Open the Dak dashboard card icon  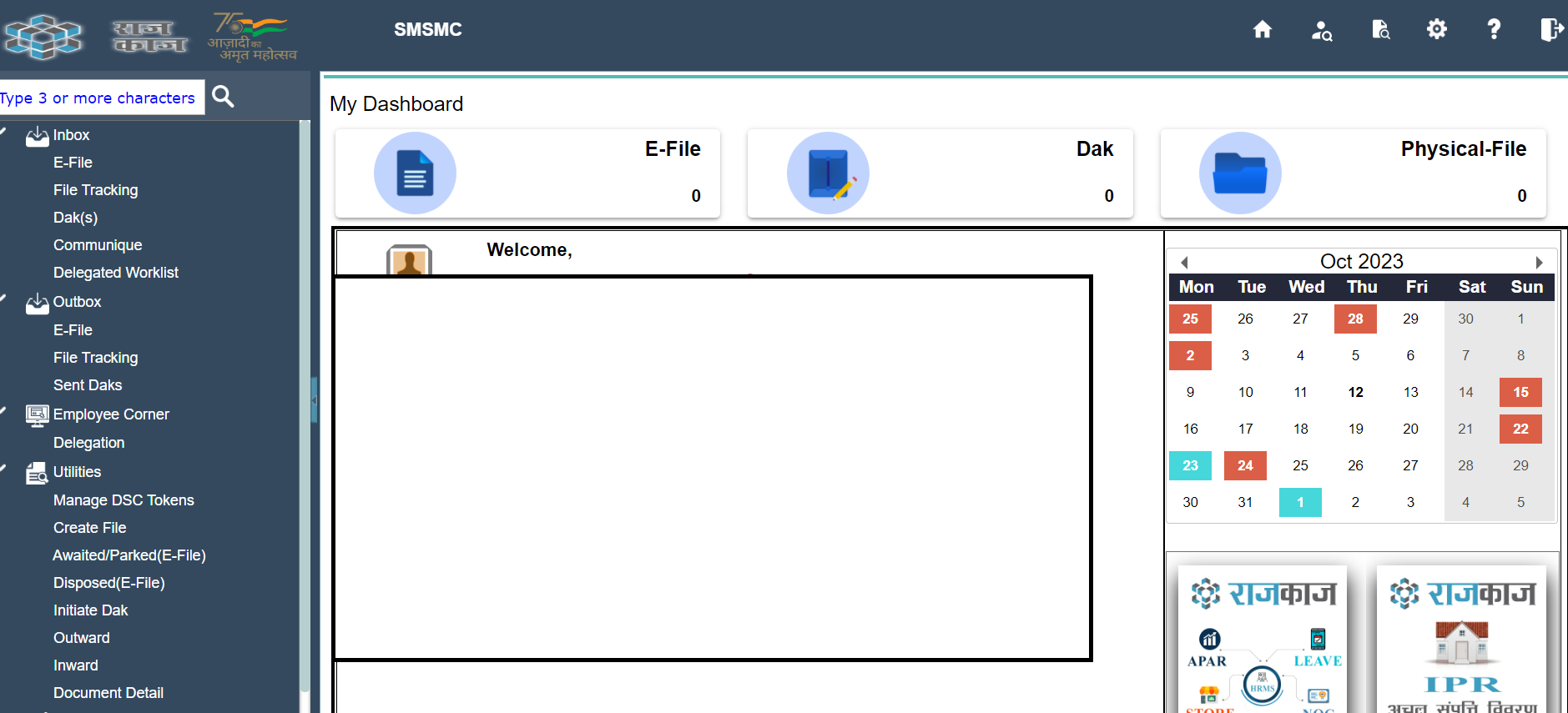pos(828,173)
